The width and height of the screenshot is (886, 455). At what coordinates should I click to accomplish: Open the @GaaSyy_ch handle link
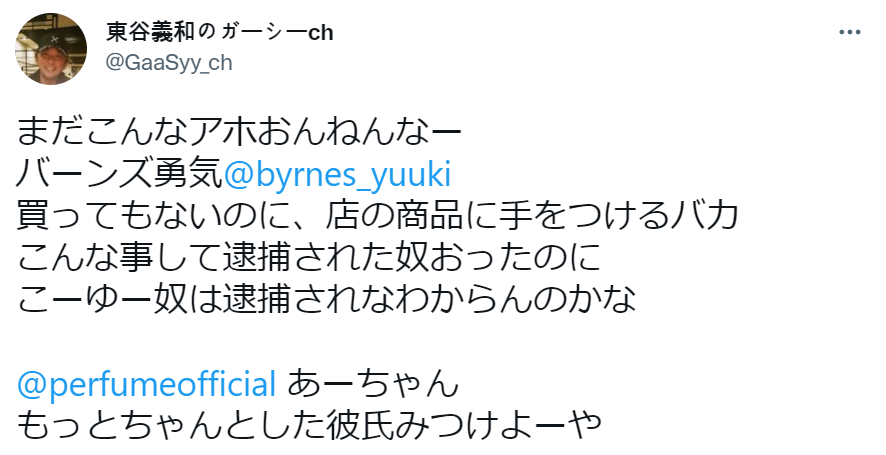click(x=168, y=61)
